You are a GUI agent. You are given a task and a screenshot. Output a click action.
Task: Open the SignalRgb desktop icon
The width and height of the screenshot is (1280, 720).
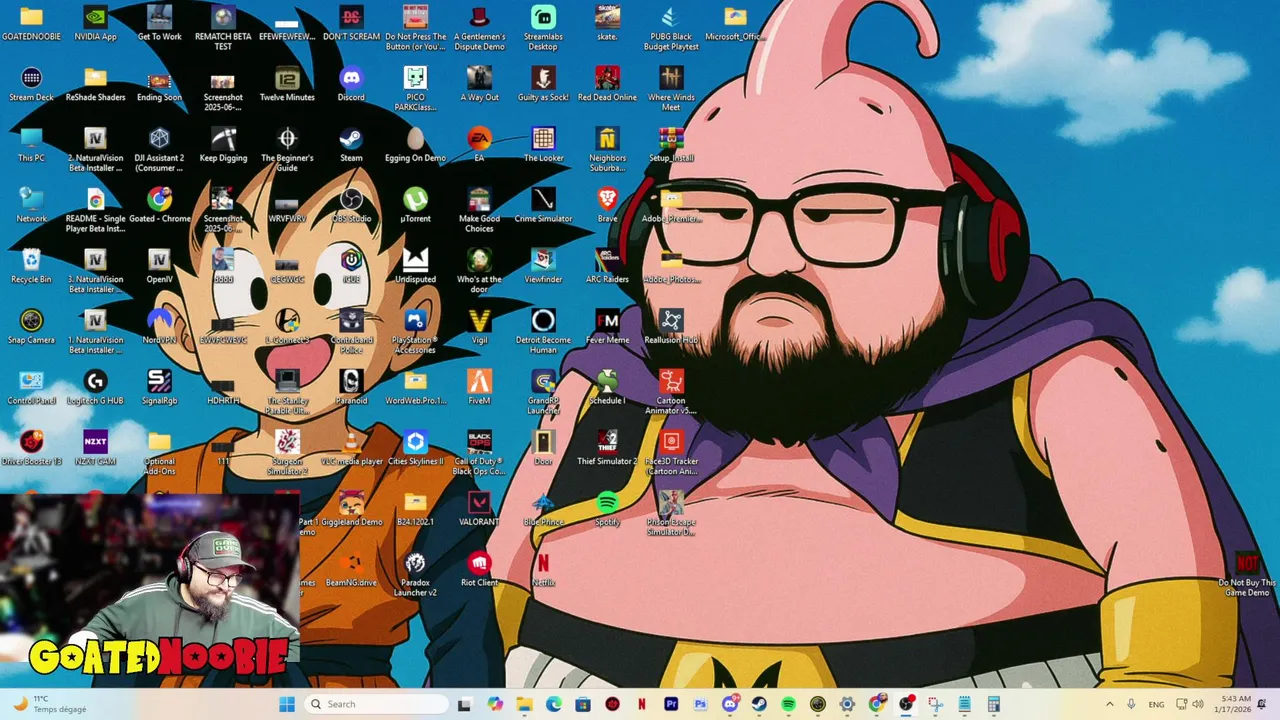[159, 389]
